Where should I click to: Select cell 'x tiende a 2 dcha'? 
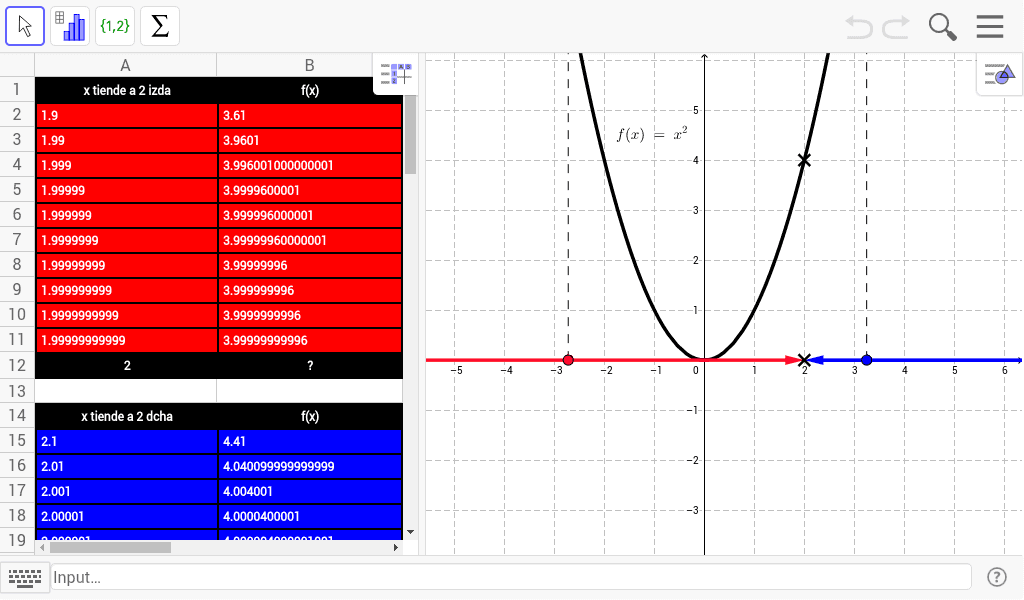click(x=127, y=416)
